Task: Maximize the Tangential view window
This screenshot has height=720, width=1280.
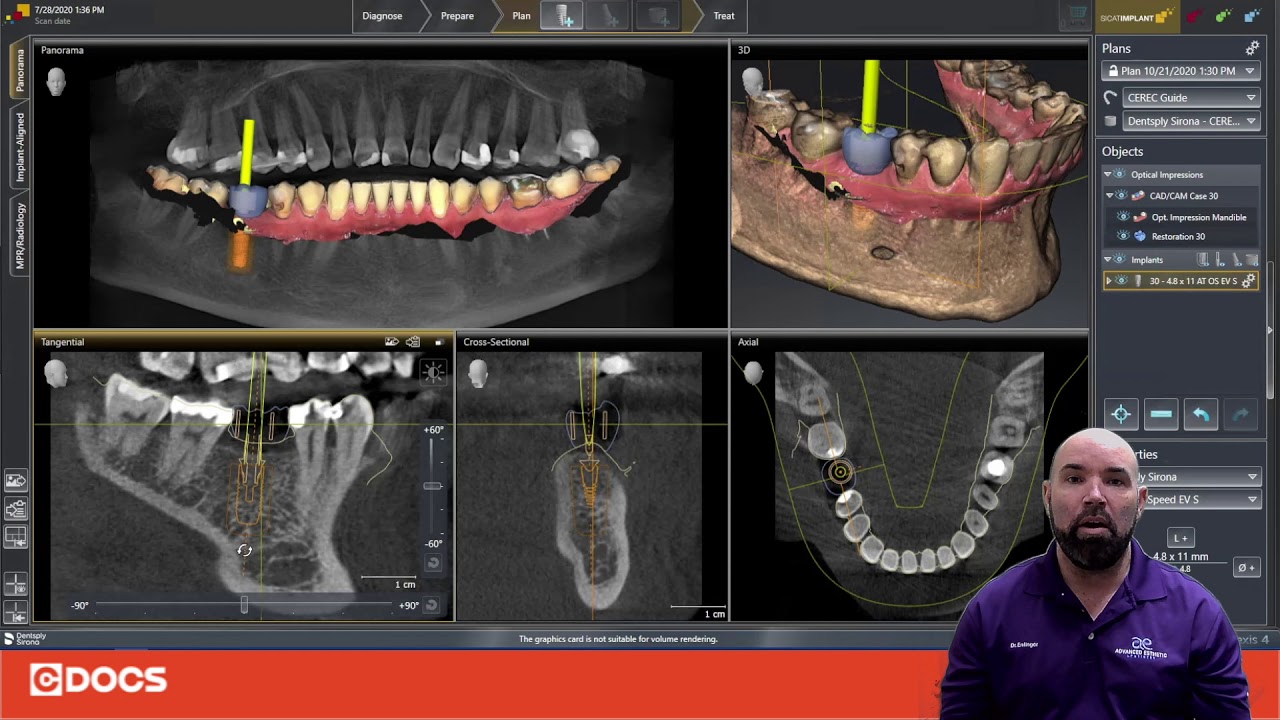Action: click(x=438, y=342)
